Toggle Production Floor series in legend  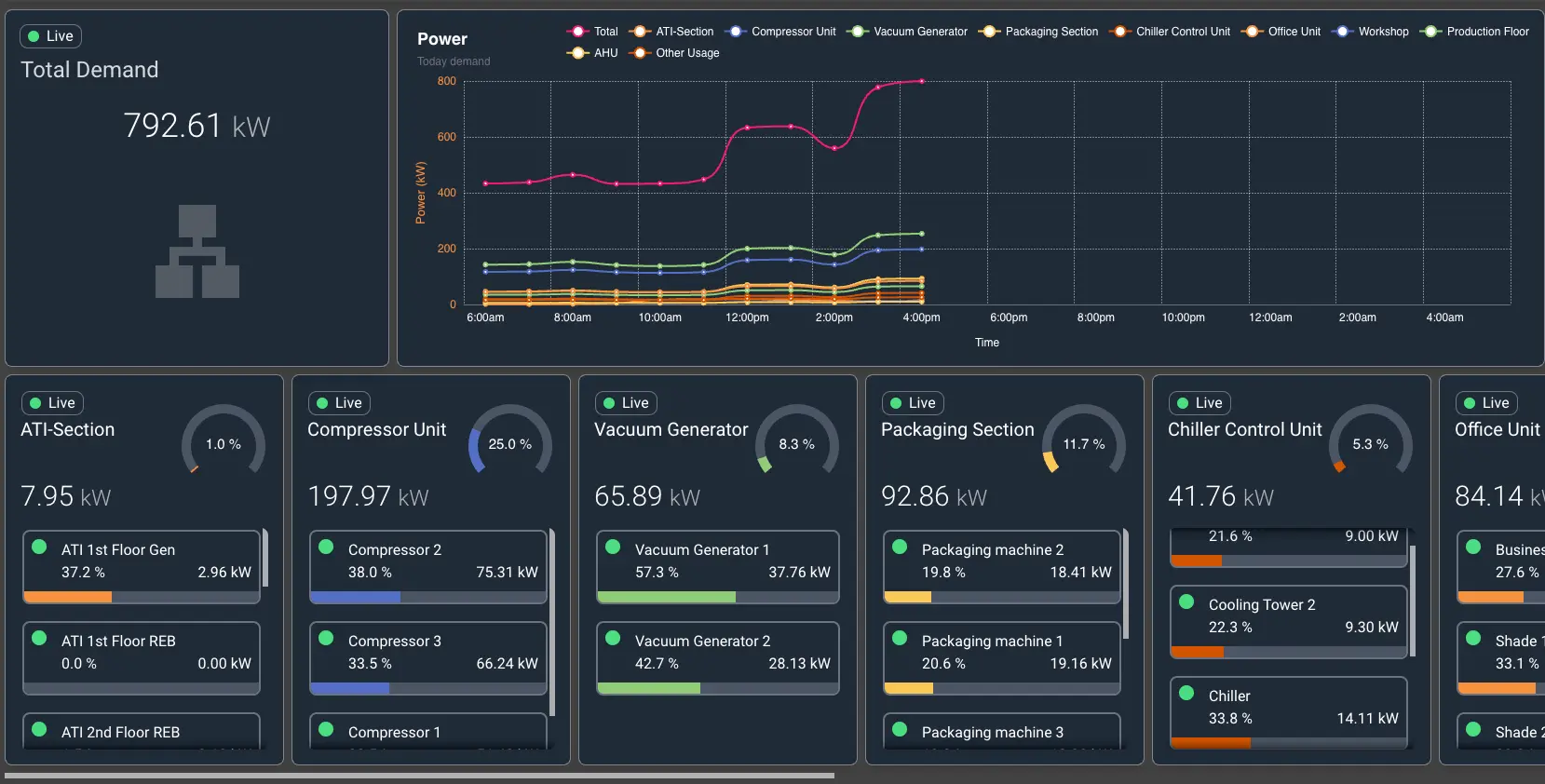click(1474, 32)
